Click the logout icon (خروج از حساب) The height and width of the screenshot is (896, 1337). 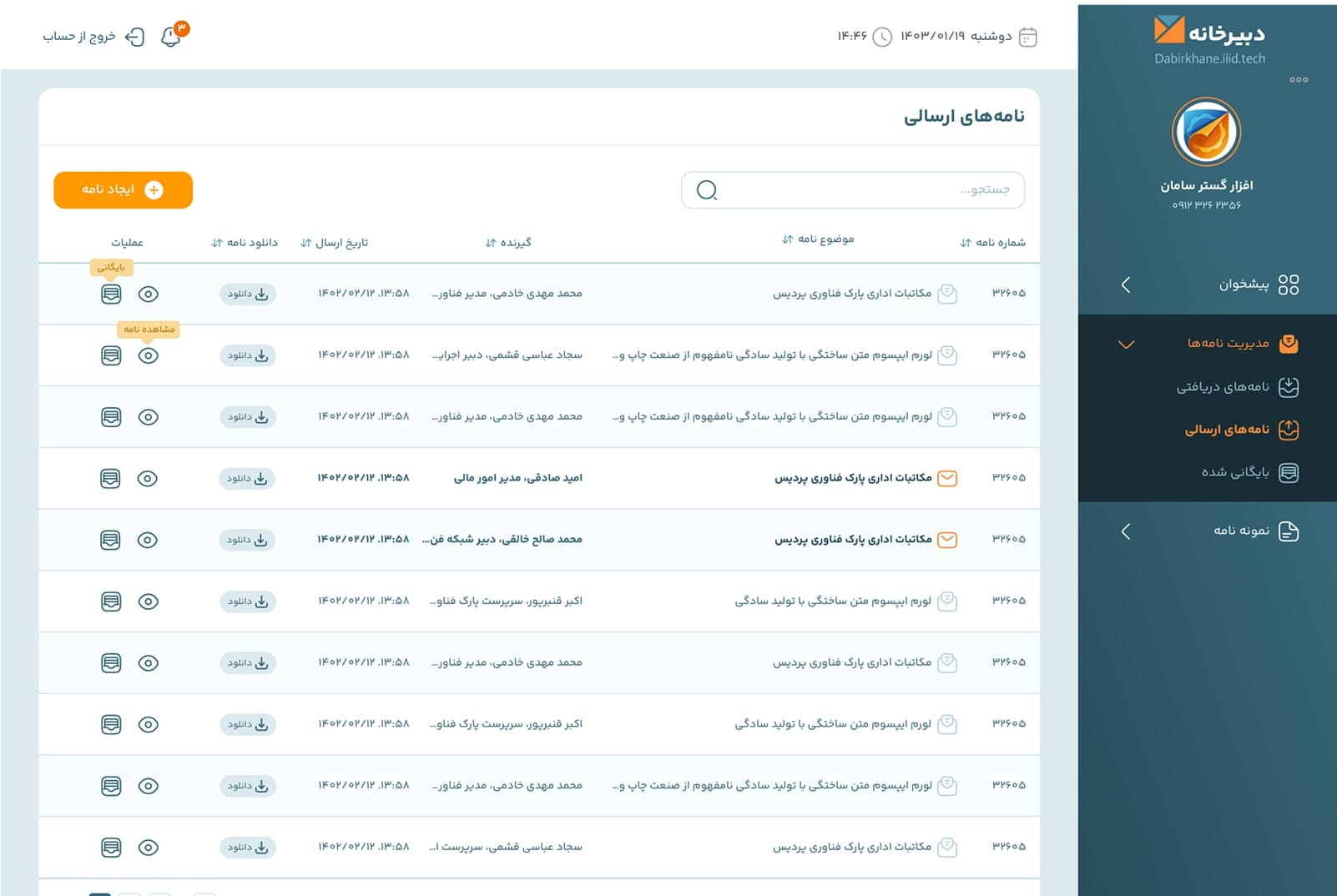134,37
